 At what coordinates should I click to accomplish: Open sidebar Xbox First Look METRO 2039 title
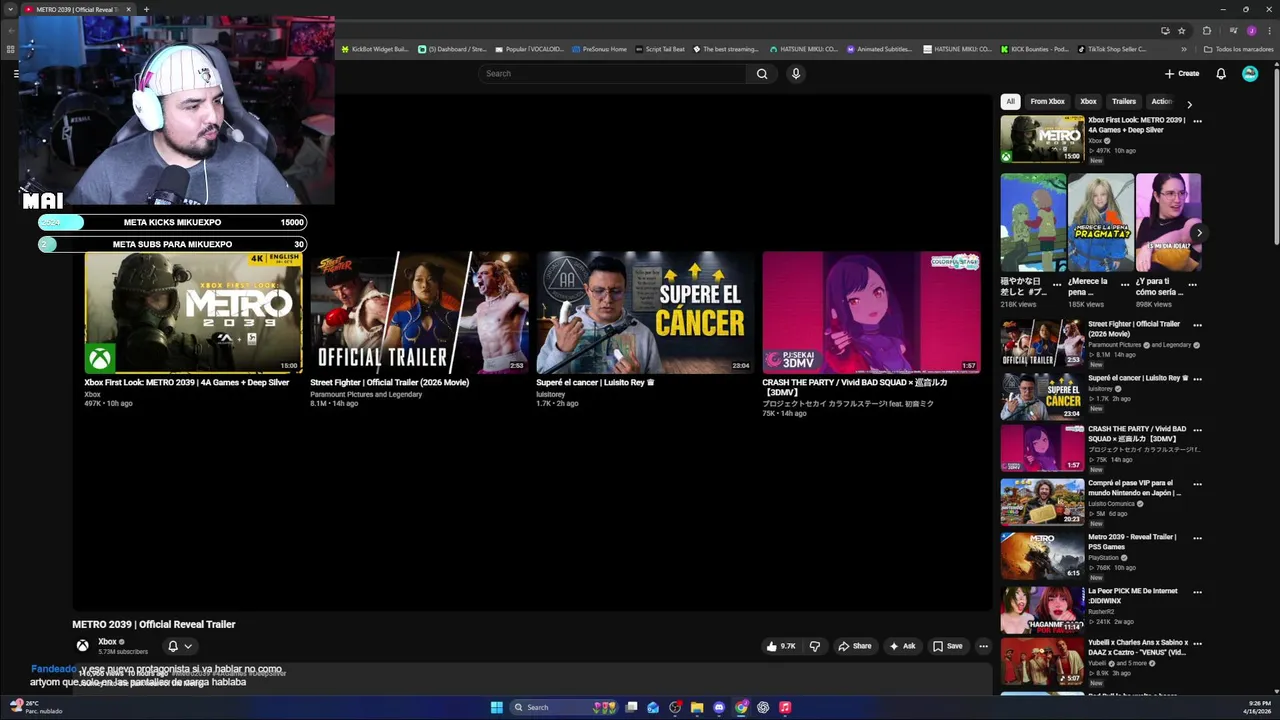pos(1137,125)
